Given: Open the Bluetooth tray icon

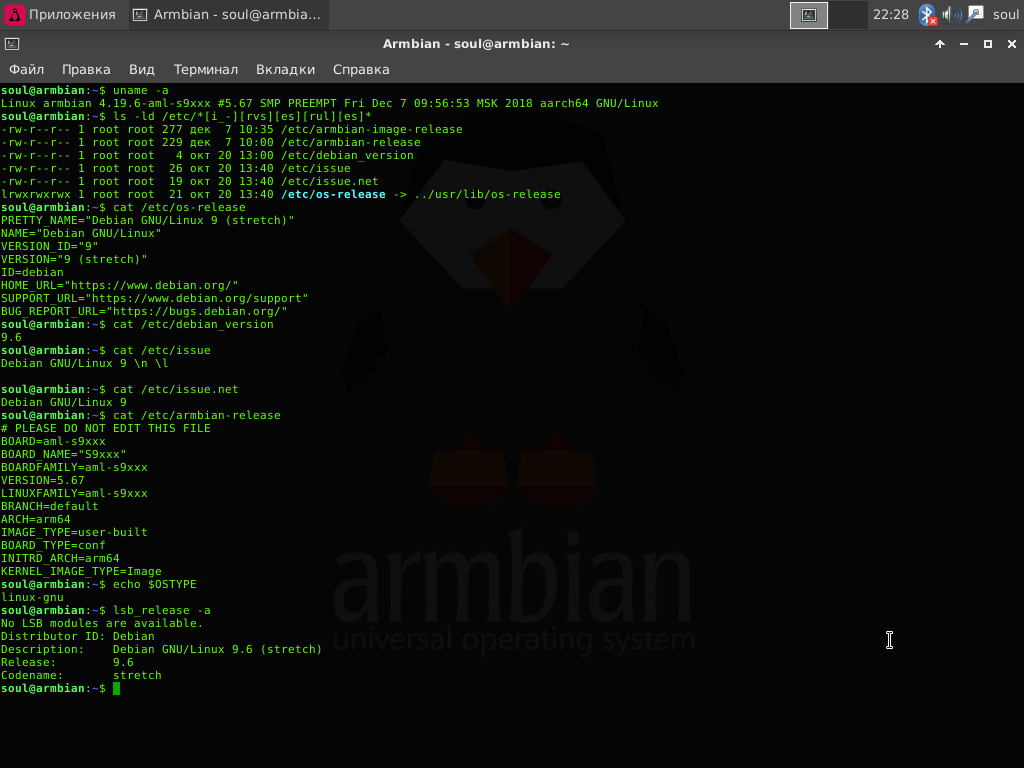Looking at the screenshot, I should point(927,14).
